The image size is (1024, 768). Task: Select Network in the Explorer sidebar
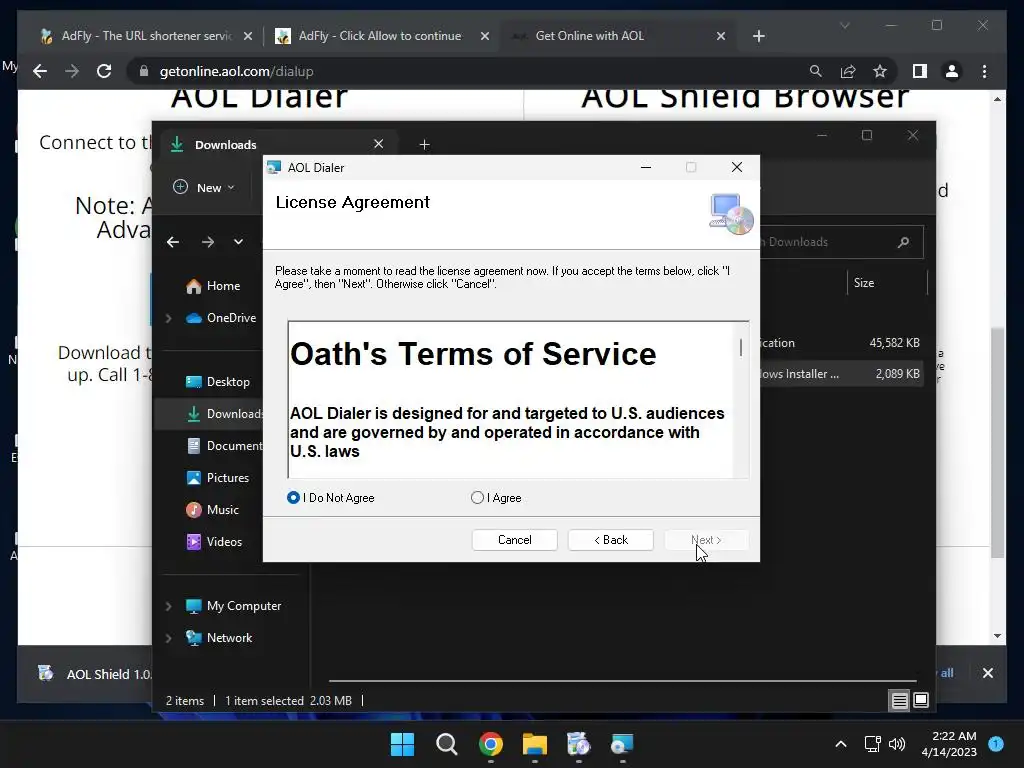click(x=219, y=638)
